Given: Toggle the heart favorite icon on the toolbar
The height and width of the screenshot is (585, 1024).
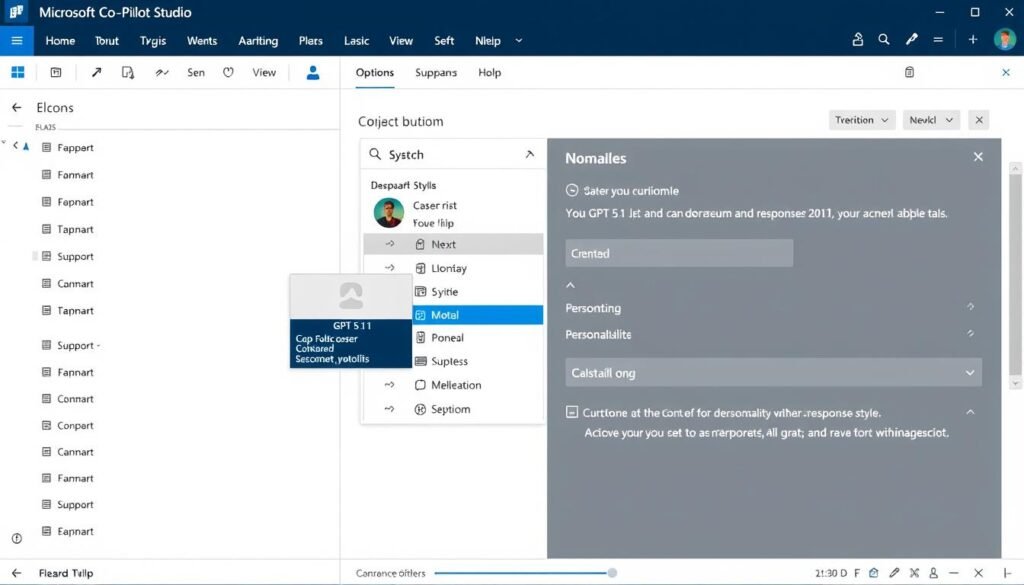Looking at the screenshot, I should tap(227, 72).
